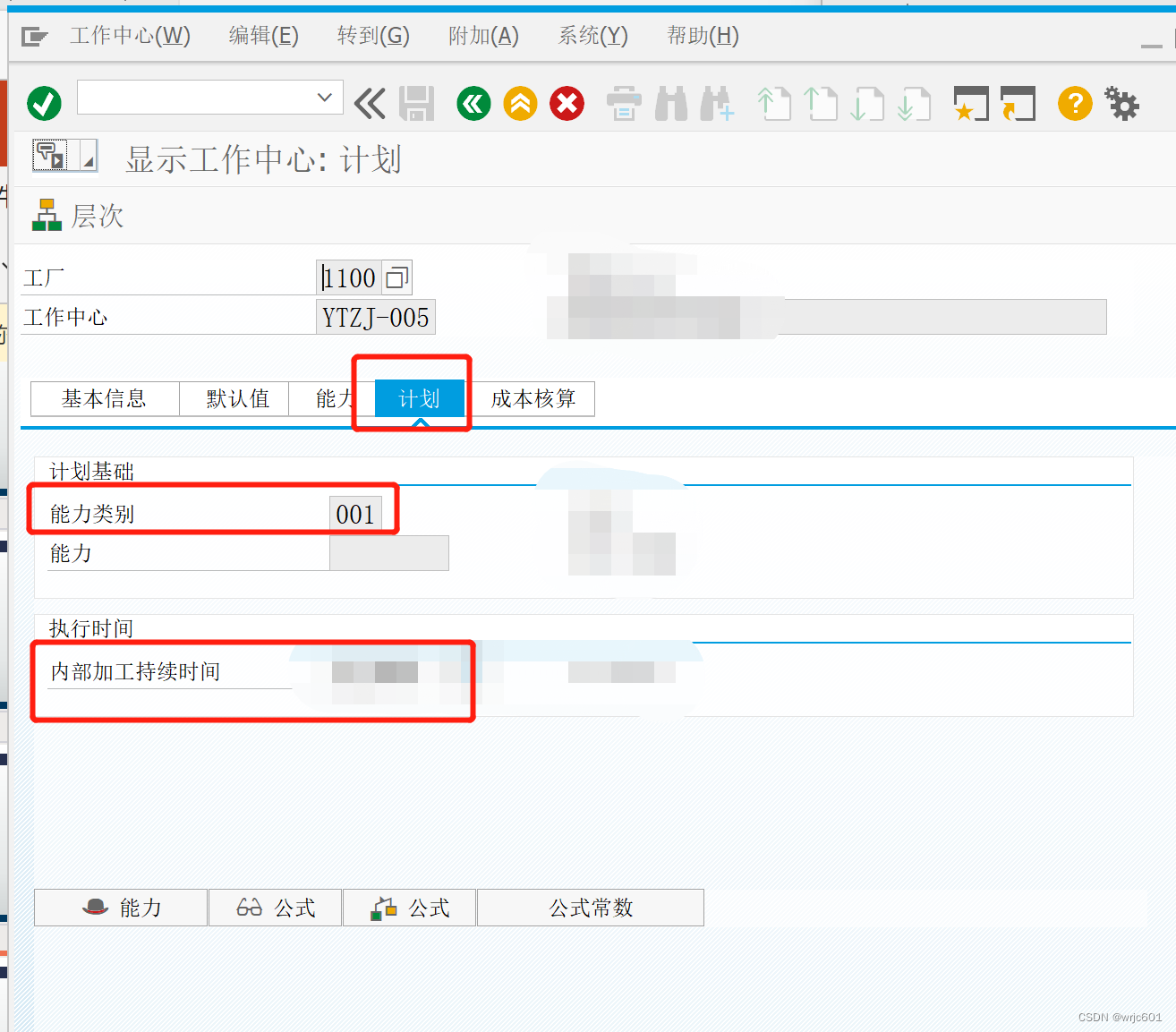Click the multiple selection icon beside the 工厂 field

tap(396, 277)
